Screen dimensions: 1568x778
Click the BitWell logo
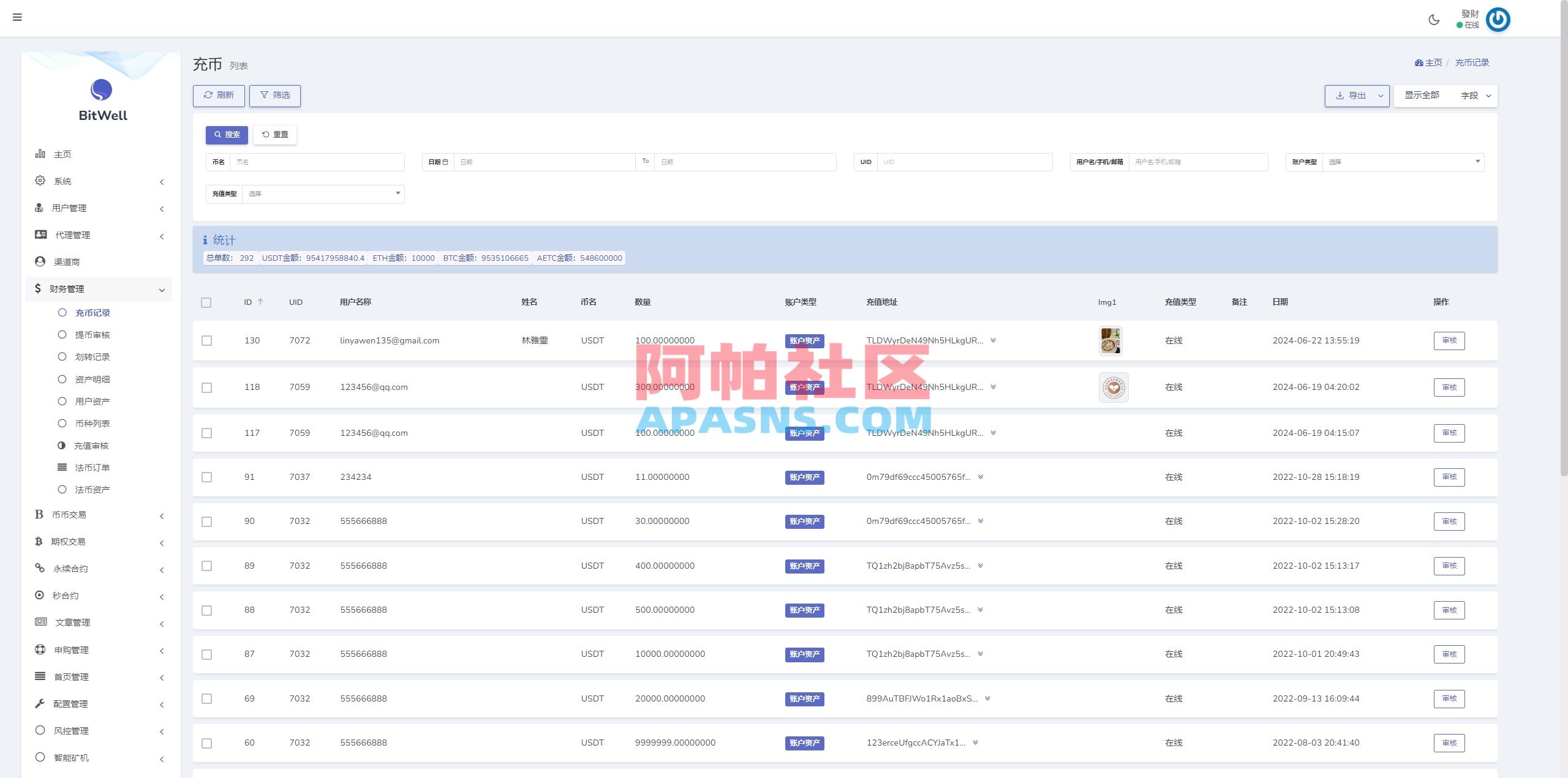click(x=100, y=98)
